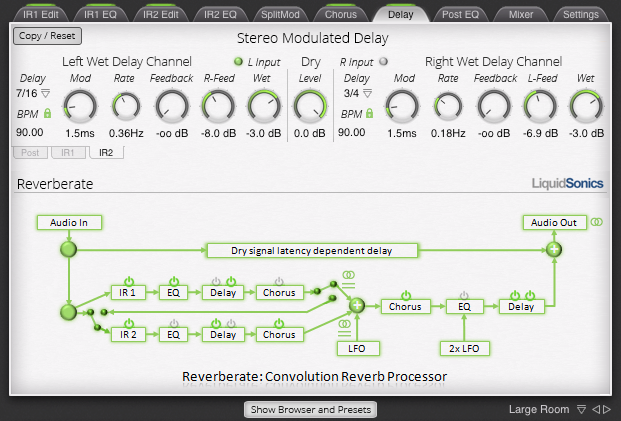Click second power icon above IR 2 Delay
The height and width of the screenshot is (421, 621).
pyautogui.click(x=231, y=323)
